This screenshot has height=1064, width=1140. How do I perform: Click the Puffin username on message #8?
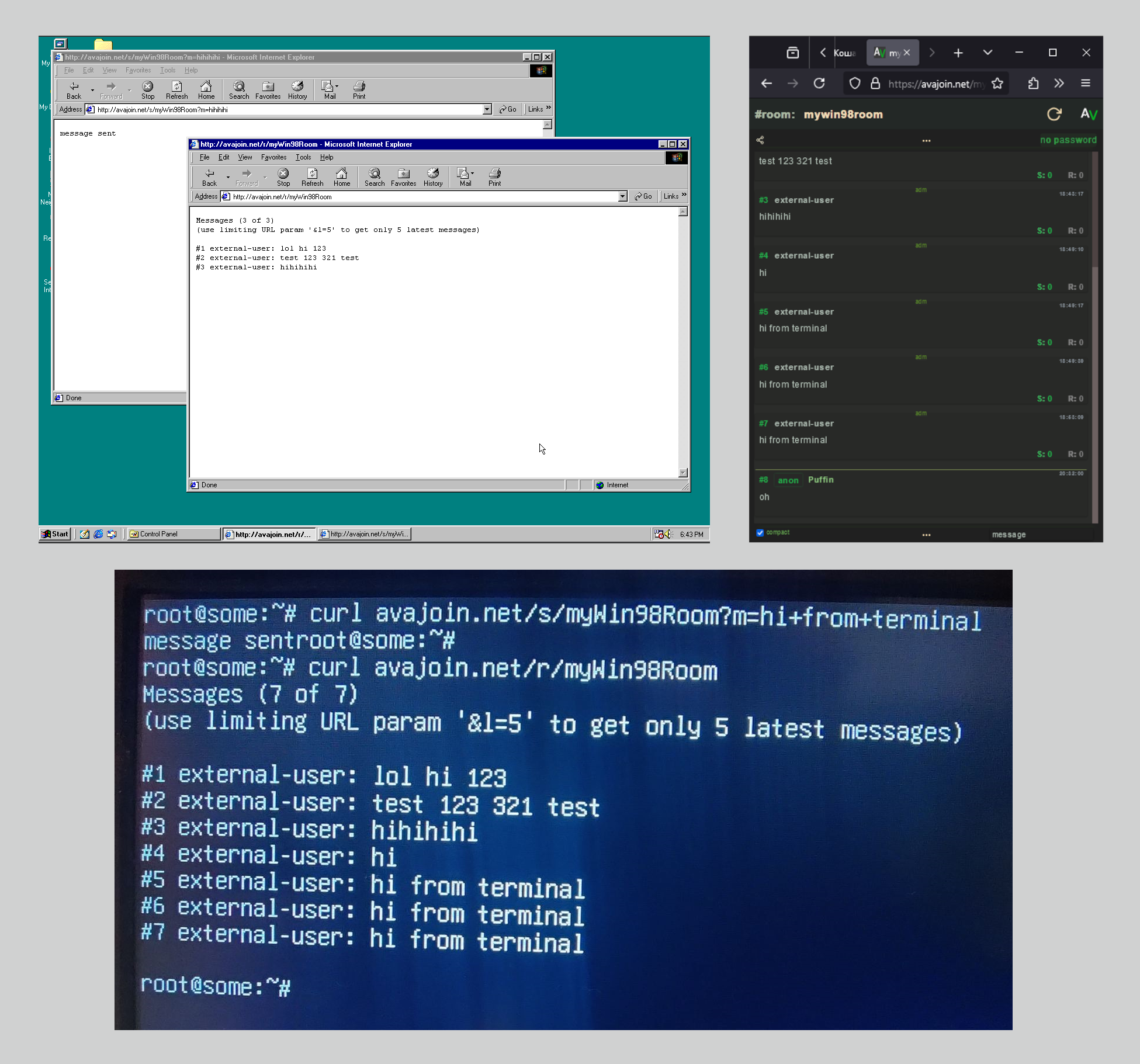[x=820, y=480]
